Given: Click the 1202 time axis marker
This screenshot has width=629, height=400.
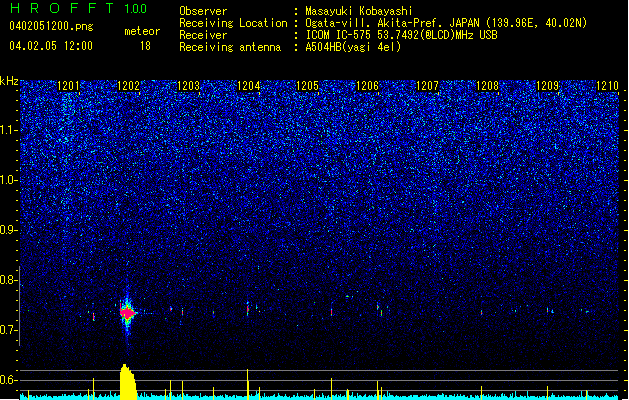Looking at the screenshot, I should [x=128, y=86].
